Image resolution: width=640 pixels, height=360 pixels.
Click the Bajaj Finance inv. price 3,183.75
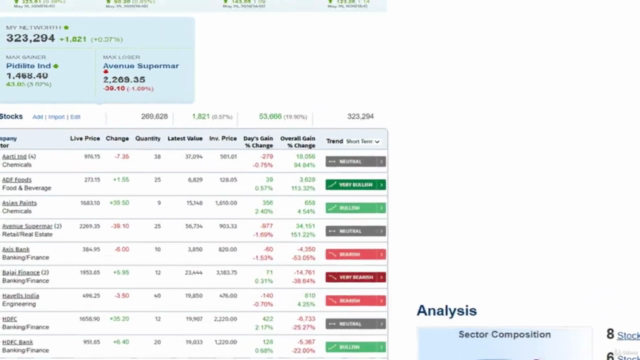(227, 273)
